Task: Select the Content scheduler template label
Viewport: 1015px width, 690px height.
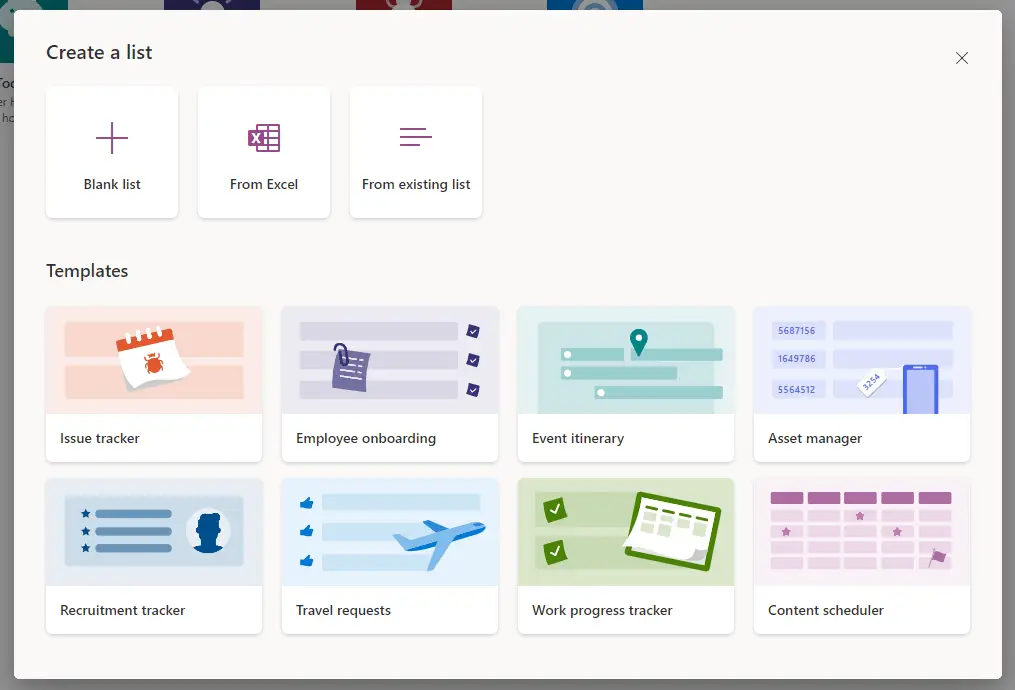Action: coord(826,610)
